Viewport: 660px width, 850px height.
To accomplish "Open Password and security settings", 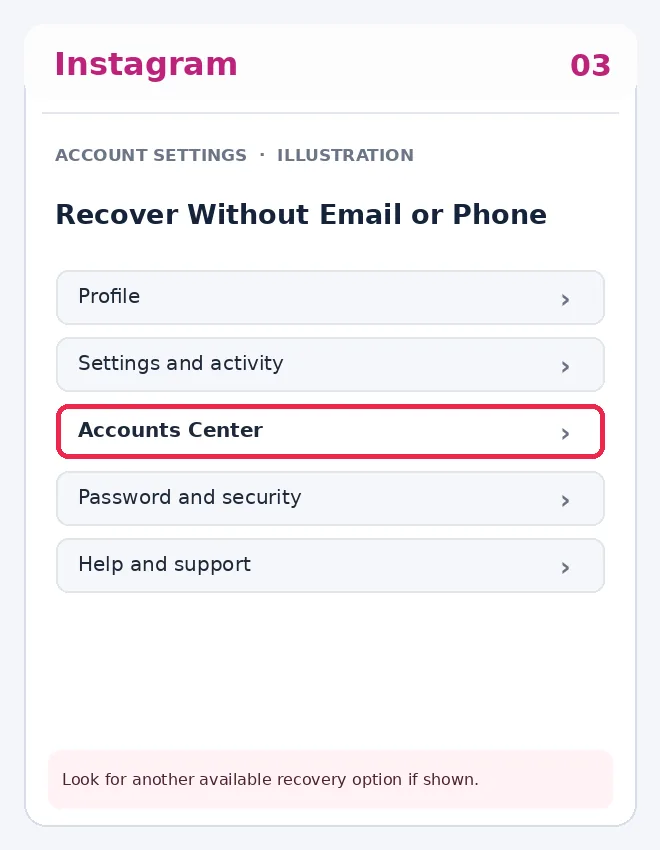I will tap(331, 499).
